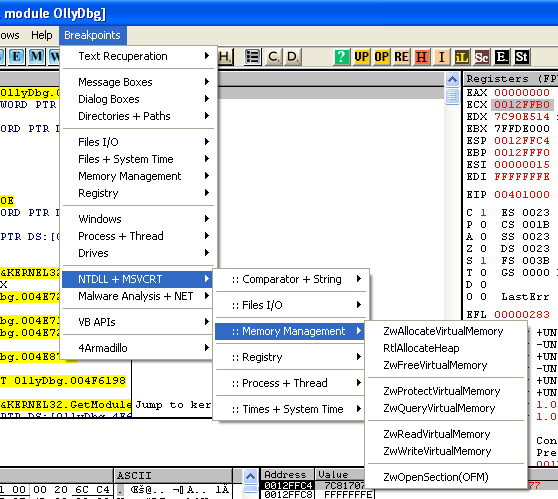
Task: Open Files + System Time submenu
Action: coord(138,159)
